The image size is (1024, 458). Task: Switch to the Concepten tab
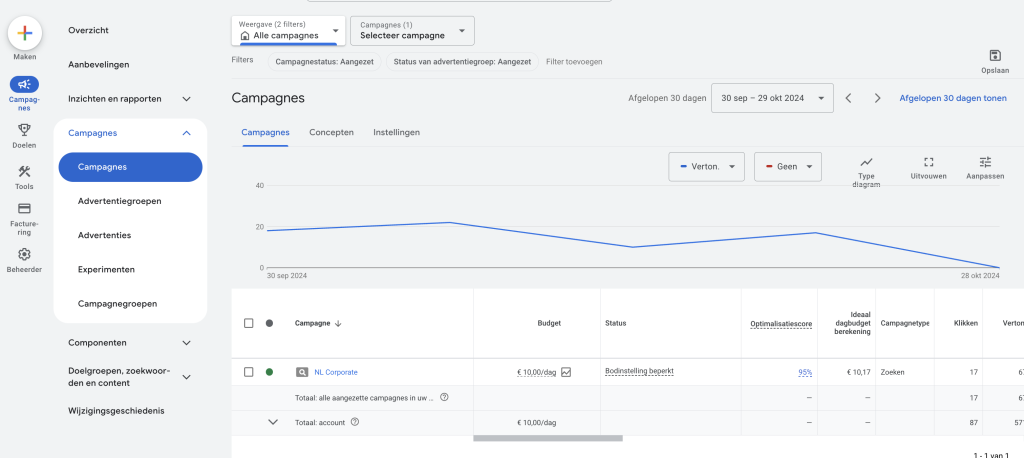point(331,132)
